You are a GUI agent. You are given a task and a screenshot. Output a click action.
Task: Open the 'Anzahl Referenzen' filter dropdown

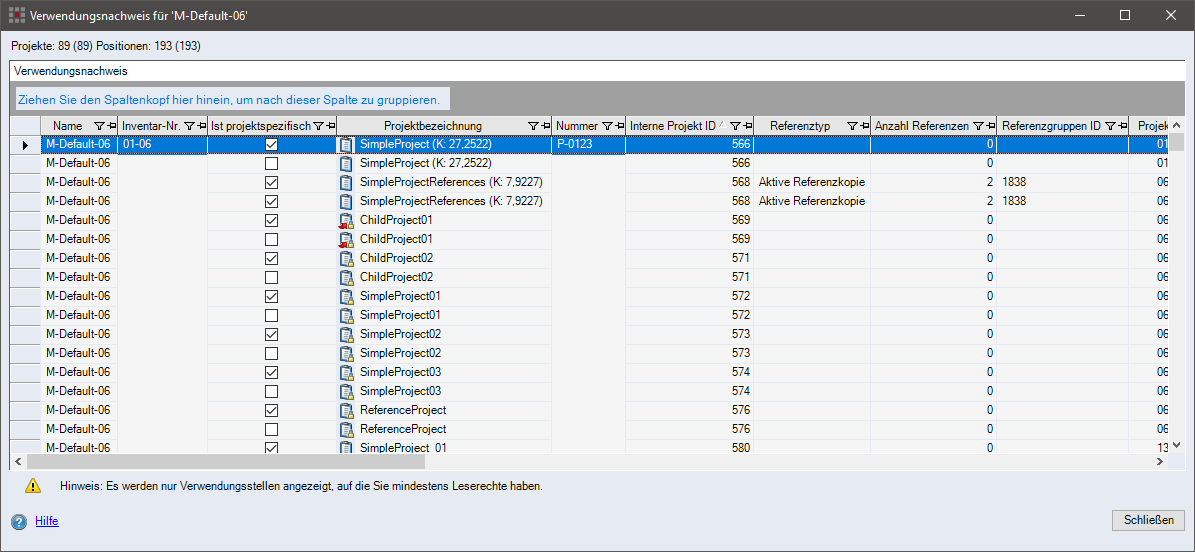click(978, 125)
